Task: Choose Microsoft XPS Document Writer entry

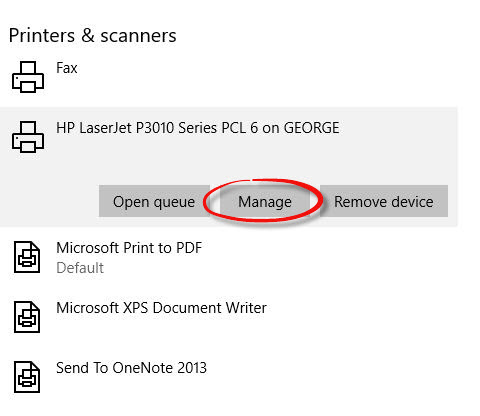Action: [x=161, y=308]
